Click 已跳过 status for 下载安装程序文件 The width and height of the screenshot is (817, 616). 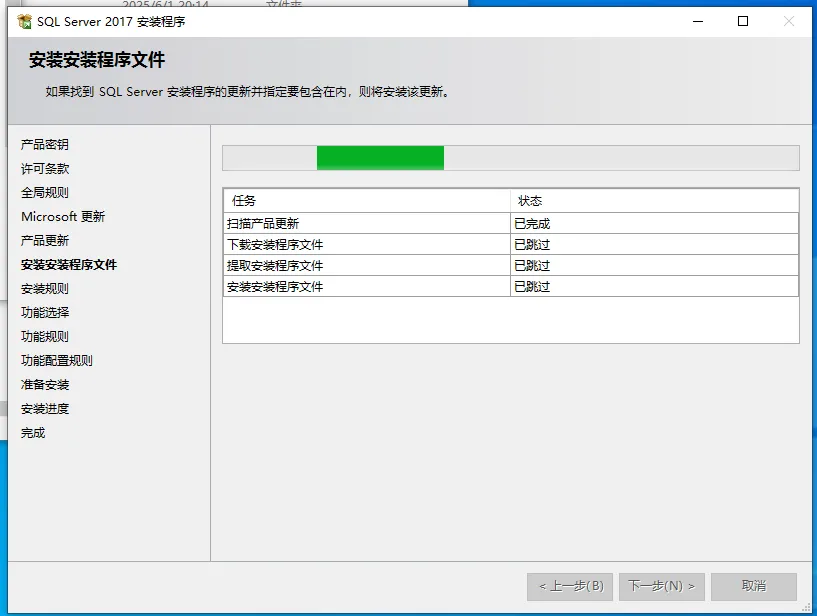point(654,244)
